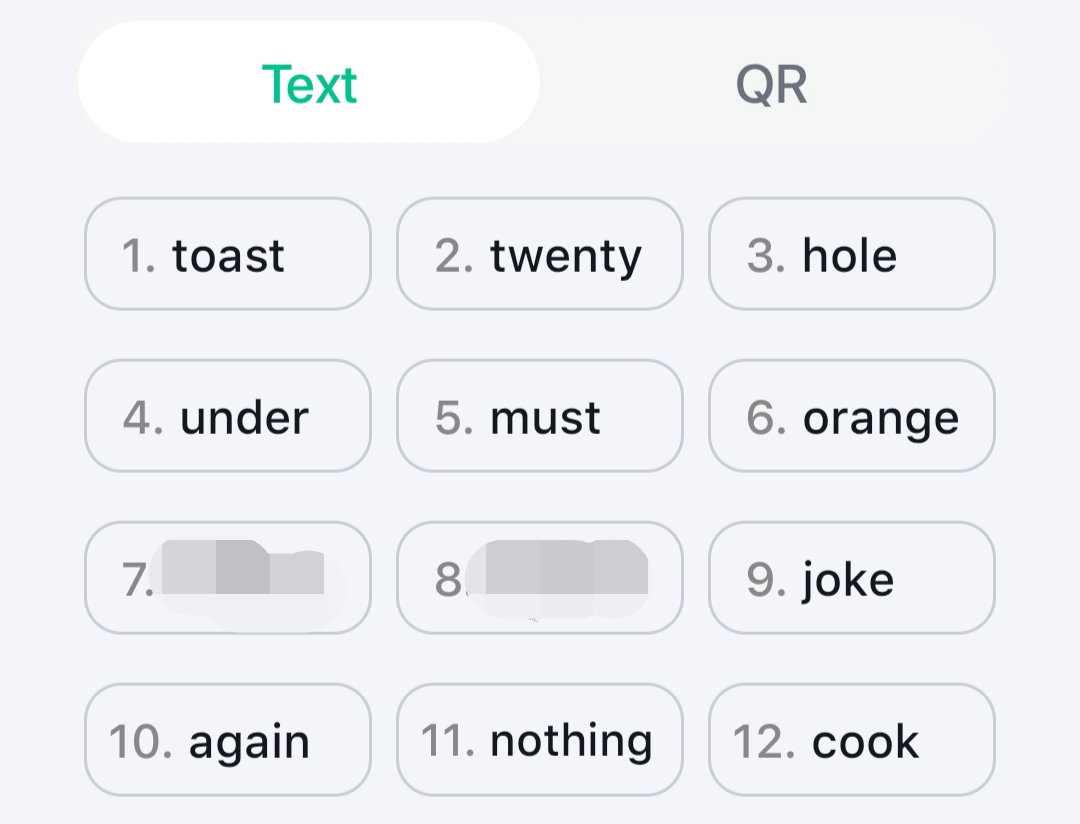Choose word 11 nothing
Image resolution: width=1080 pixels, height=824 pixels.
540,739
